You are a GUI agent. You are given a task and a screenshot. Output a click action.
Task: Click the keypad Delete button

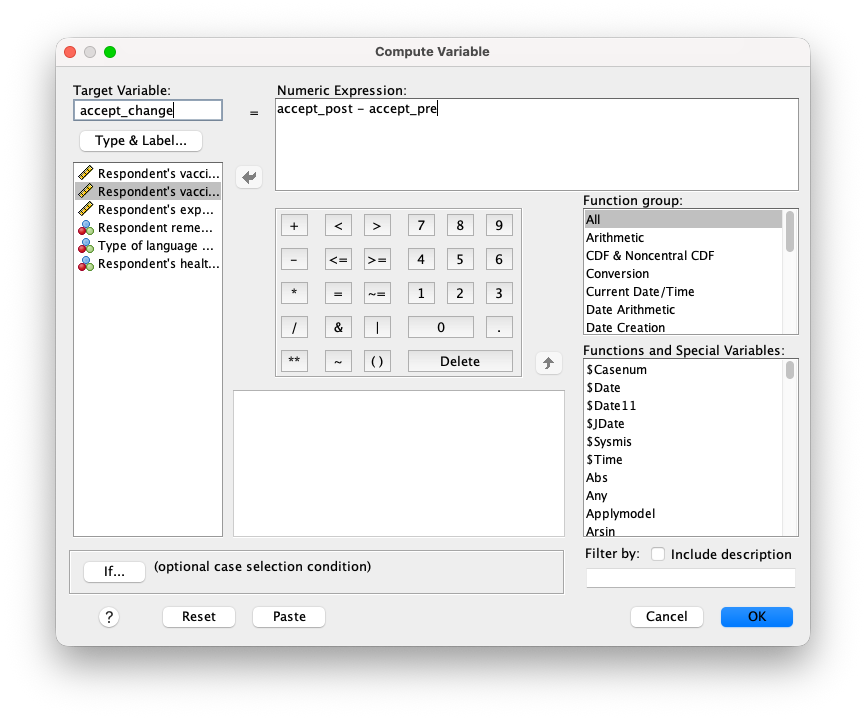(x=460, y=361)
